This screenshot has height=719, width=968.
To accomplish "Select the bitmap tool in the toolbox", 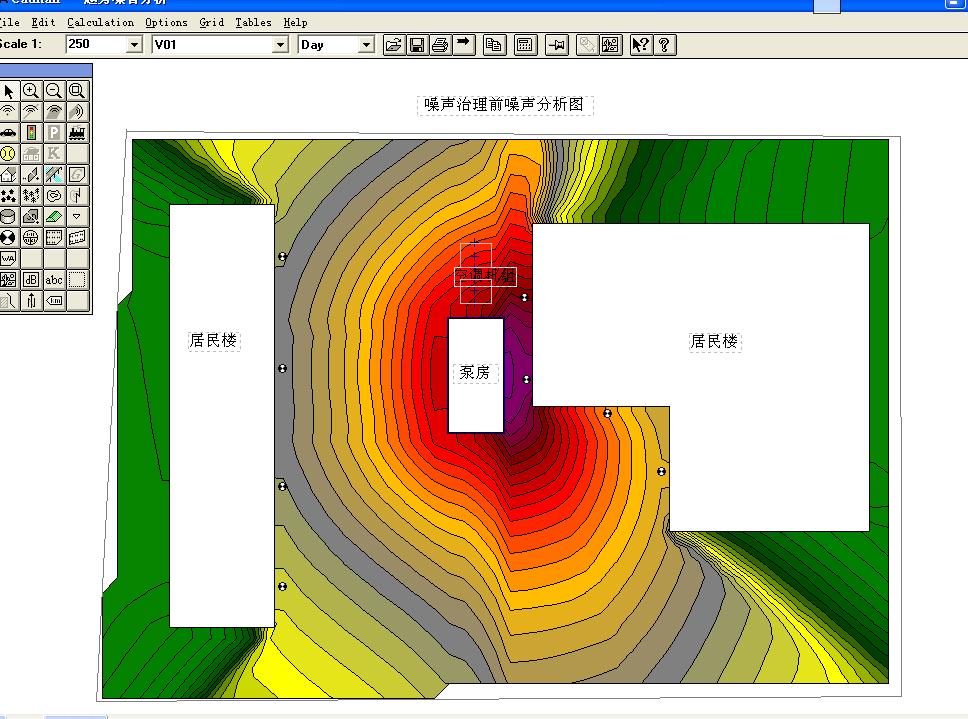I will pos(9,280).
